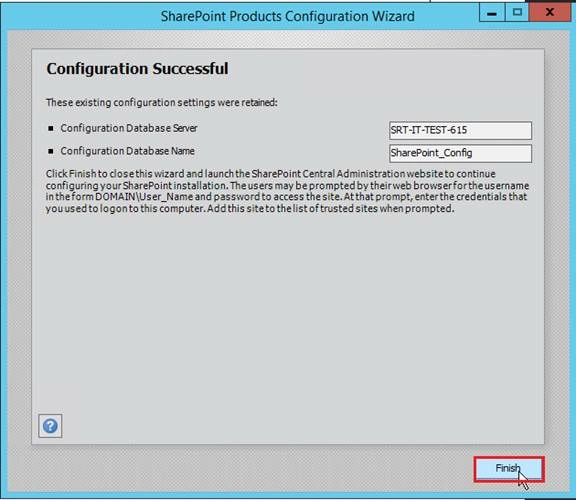The image size is (576, 500).
Task: Select the Configuration Database Server field
Action: (460, 130)
